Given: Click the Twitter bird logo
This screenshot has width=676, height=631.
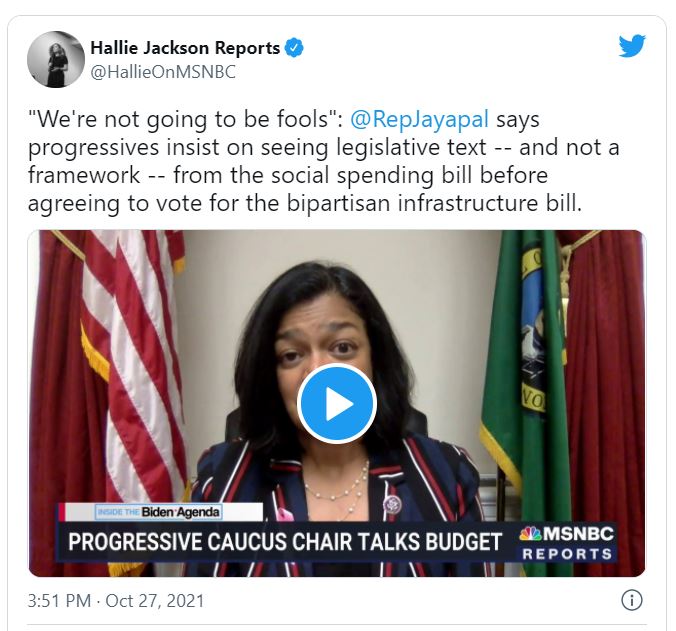Looking at the screenshot, I should click(x=632, y=45).
